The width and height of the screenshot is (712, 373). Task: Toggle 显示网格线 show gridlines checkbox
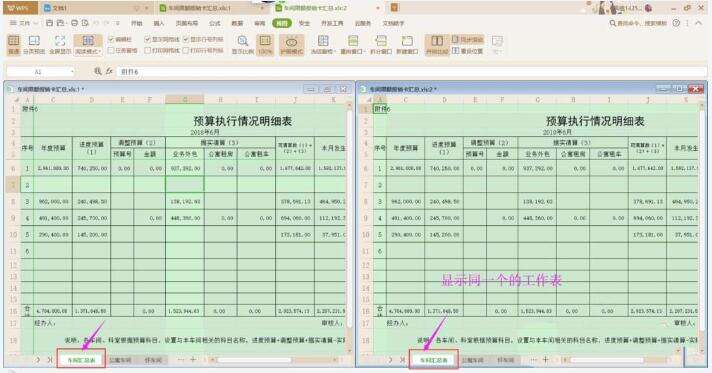pos(148,40)
